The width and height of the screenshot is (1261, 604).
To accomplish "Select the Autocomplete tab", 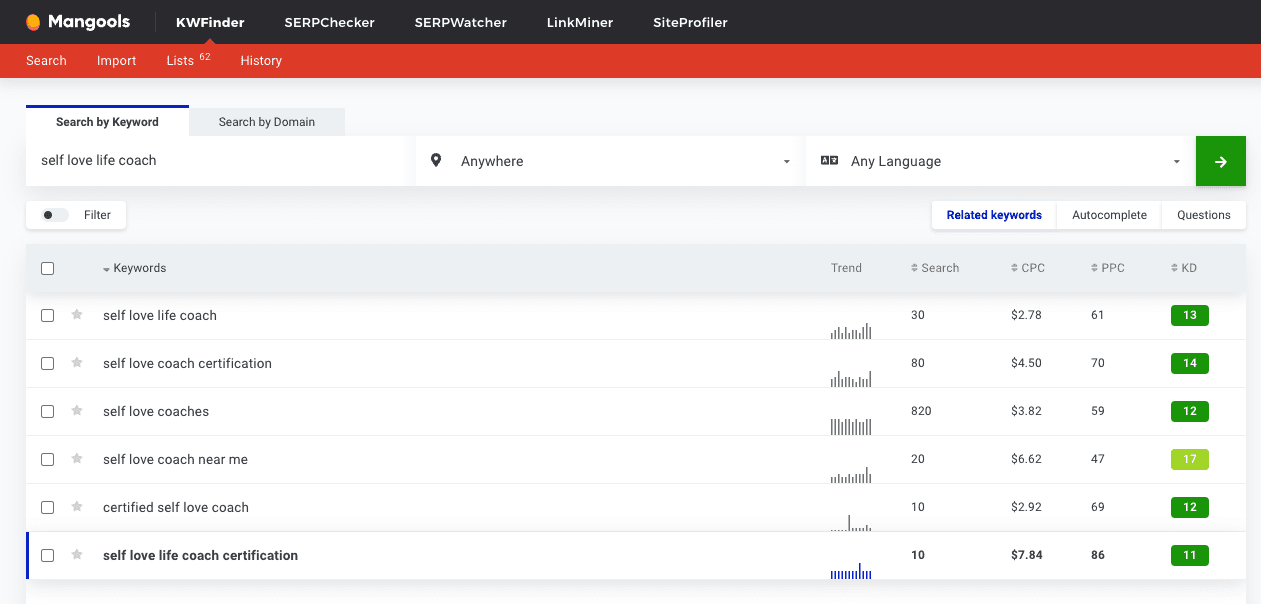I will pyautogui.click(x=1109, y=215).
